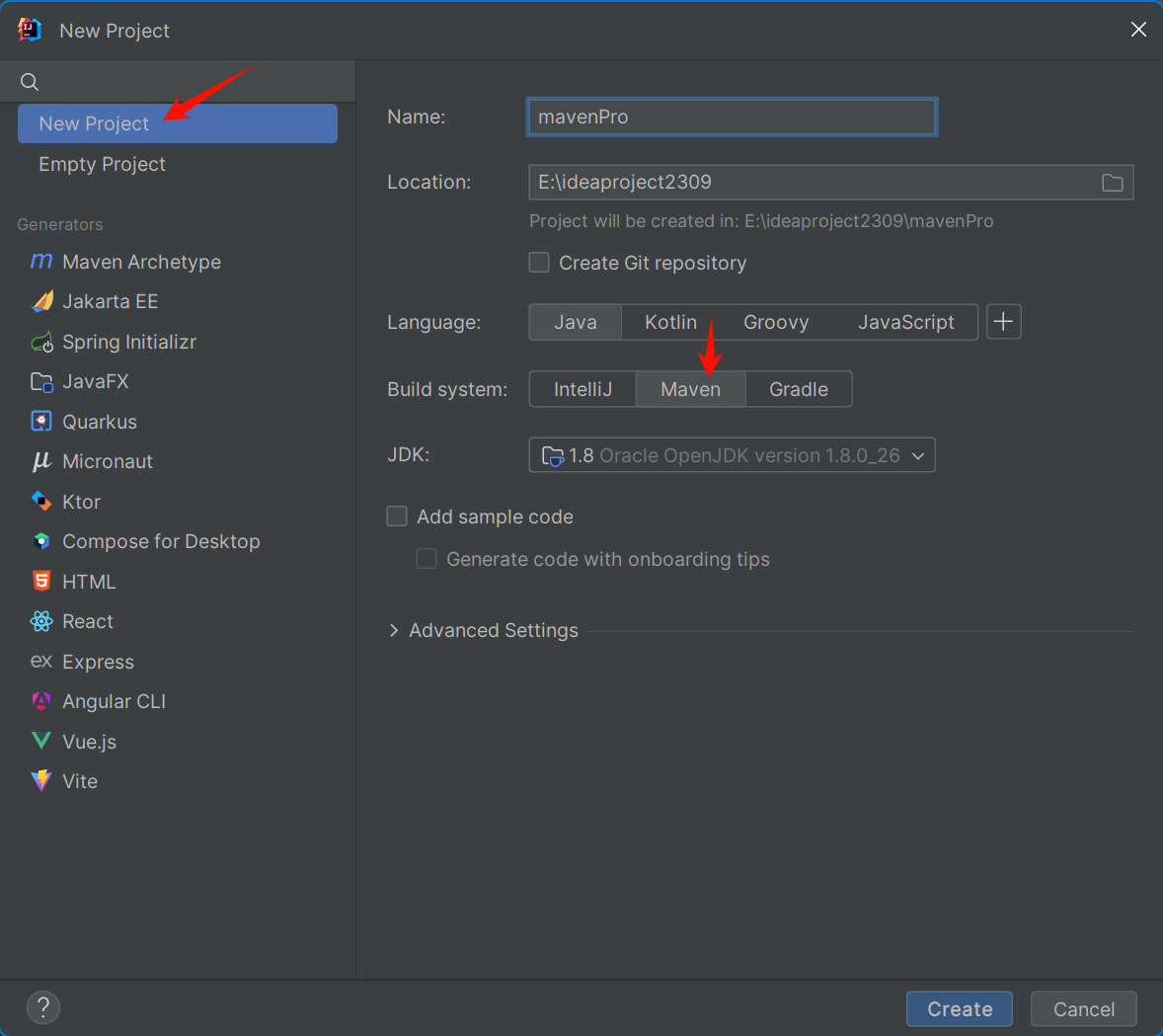Click the Micronaut mu icon

coord(41,461)
